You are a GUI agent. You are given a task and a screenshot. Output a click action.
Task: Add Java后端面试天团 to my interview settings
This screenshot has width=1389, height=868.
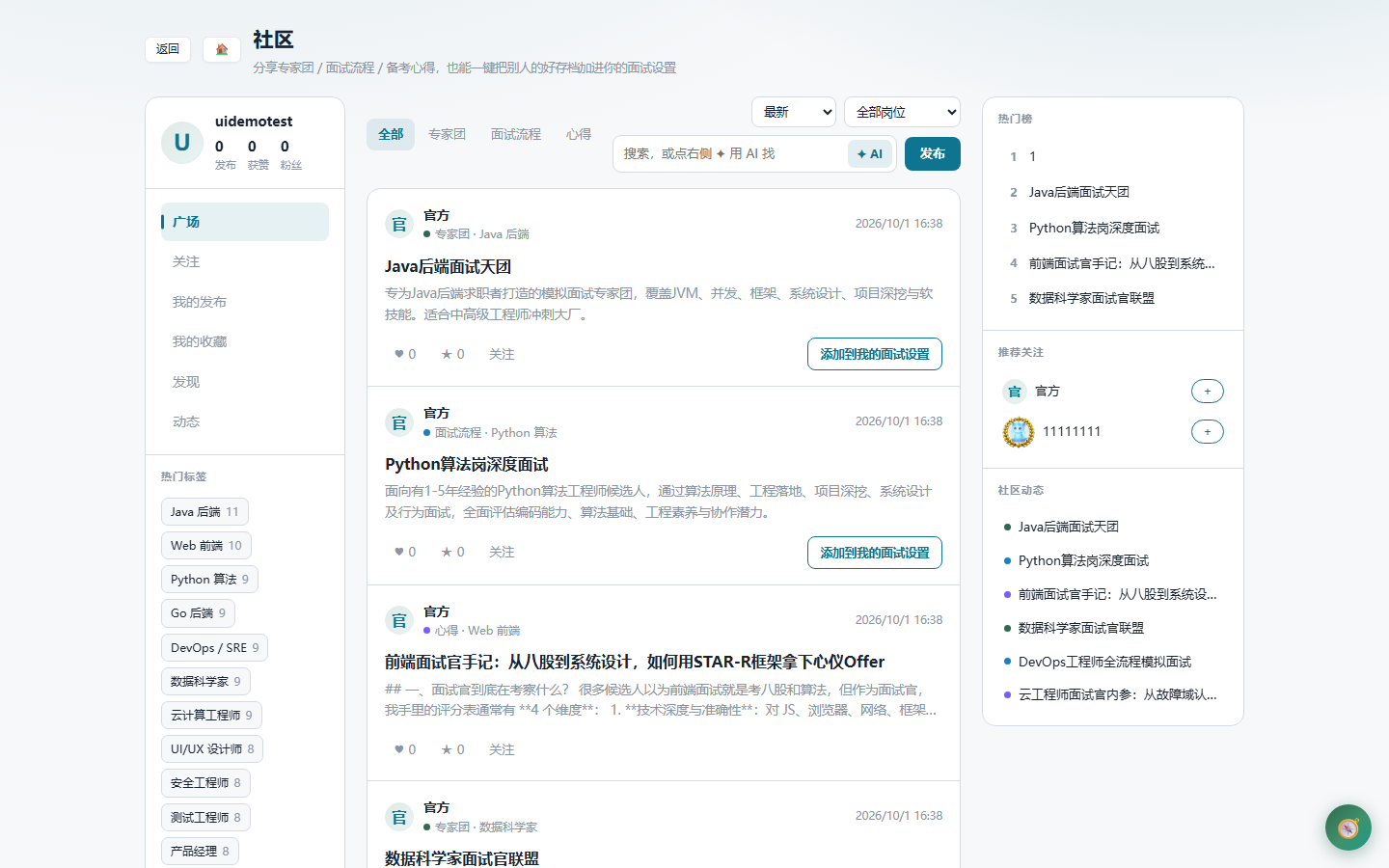pos(875,354)
